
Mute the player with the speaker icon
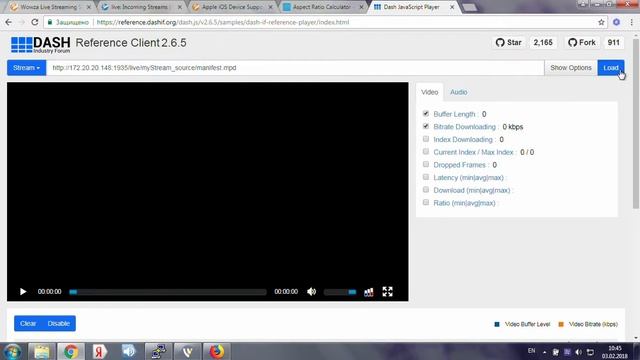pyautogui.click(x=311, y=291)
